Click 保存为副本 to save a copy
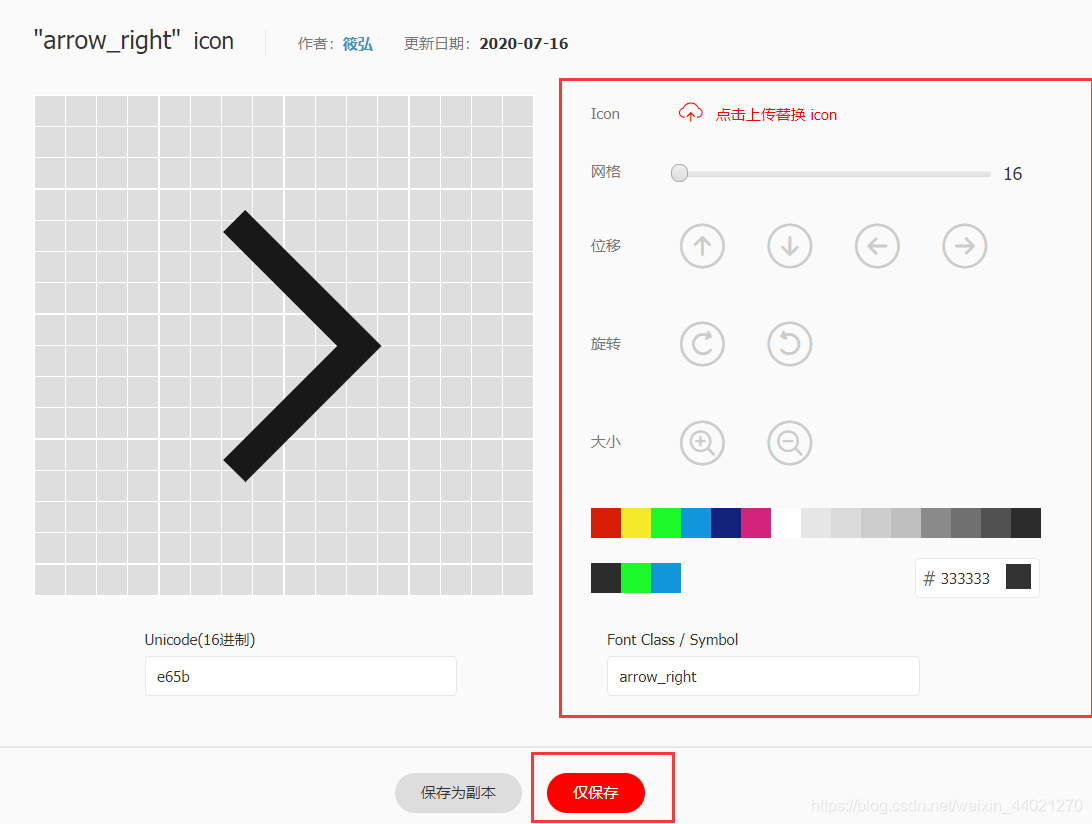This screenshot has height=824, width=1092. pos(458,792)
